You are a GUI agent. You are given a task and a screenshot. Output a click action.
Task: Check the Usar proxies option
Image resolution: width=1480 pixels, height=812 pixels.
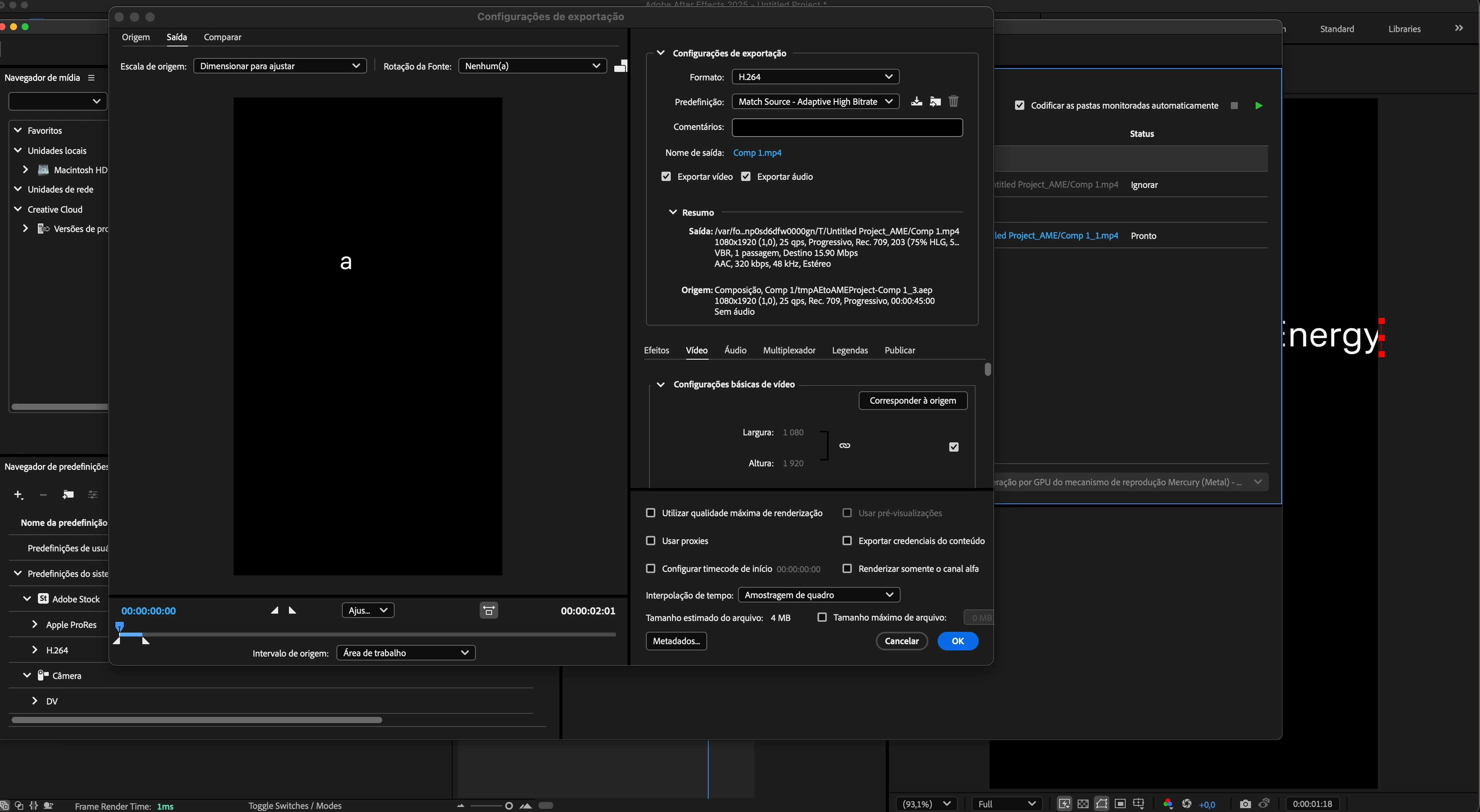(650, 541)
